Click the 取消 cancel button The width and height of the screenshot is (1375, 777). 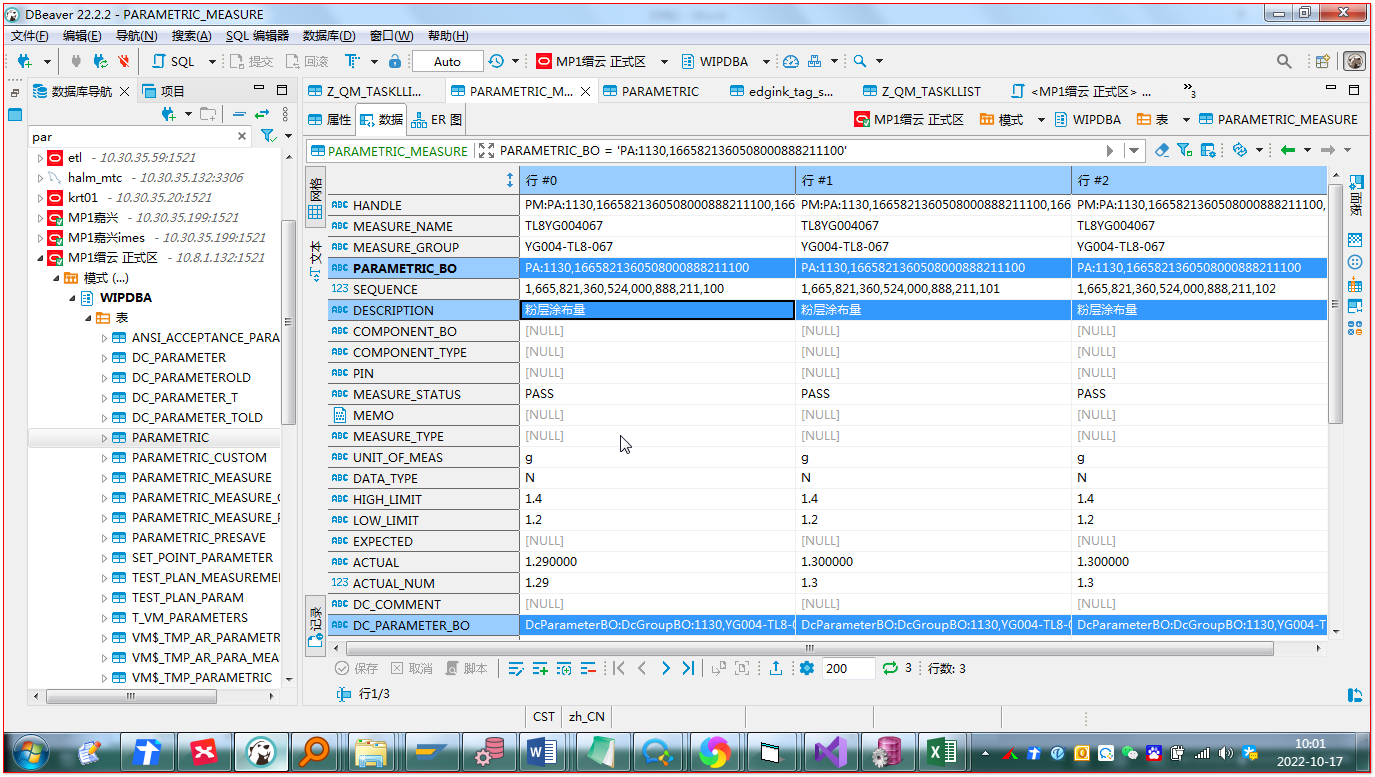[x=412, y=668]
